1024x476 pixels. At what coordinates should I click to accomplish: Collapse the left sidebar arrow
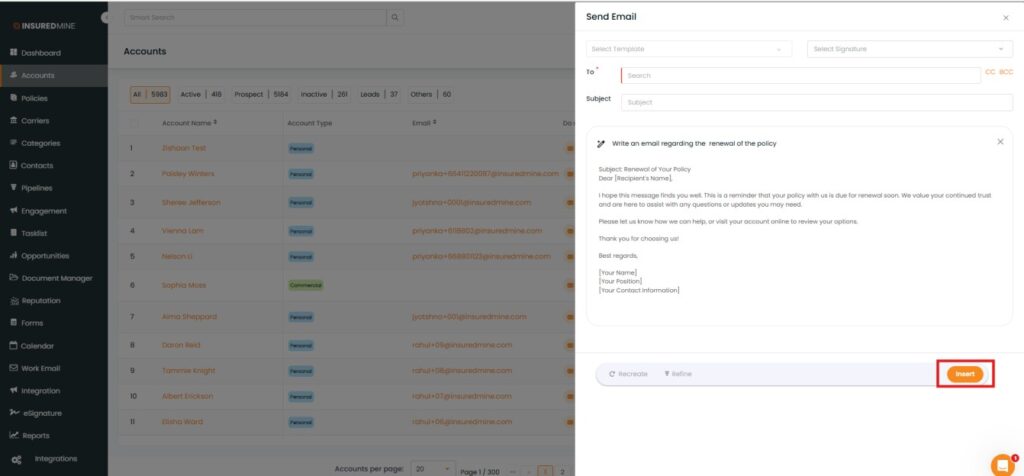pyautogui.click(x=106, y=18)
